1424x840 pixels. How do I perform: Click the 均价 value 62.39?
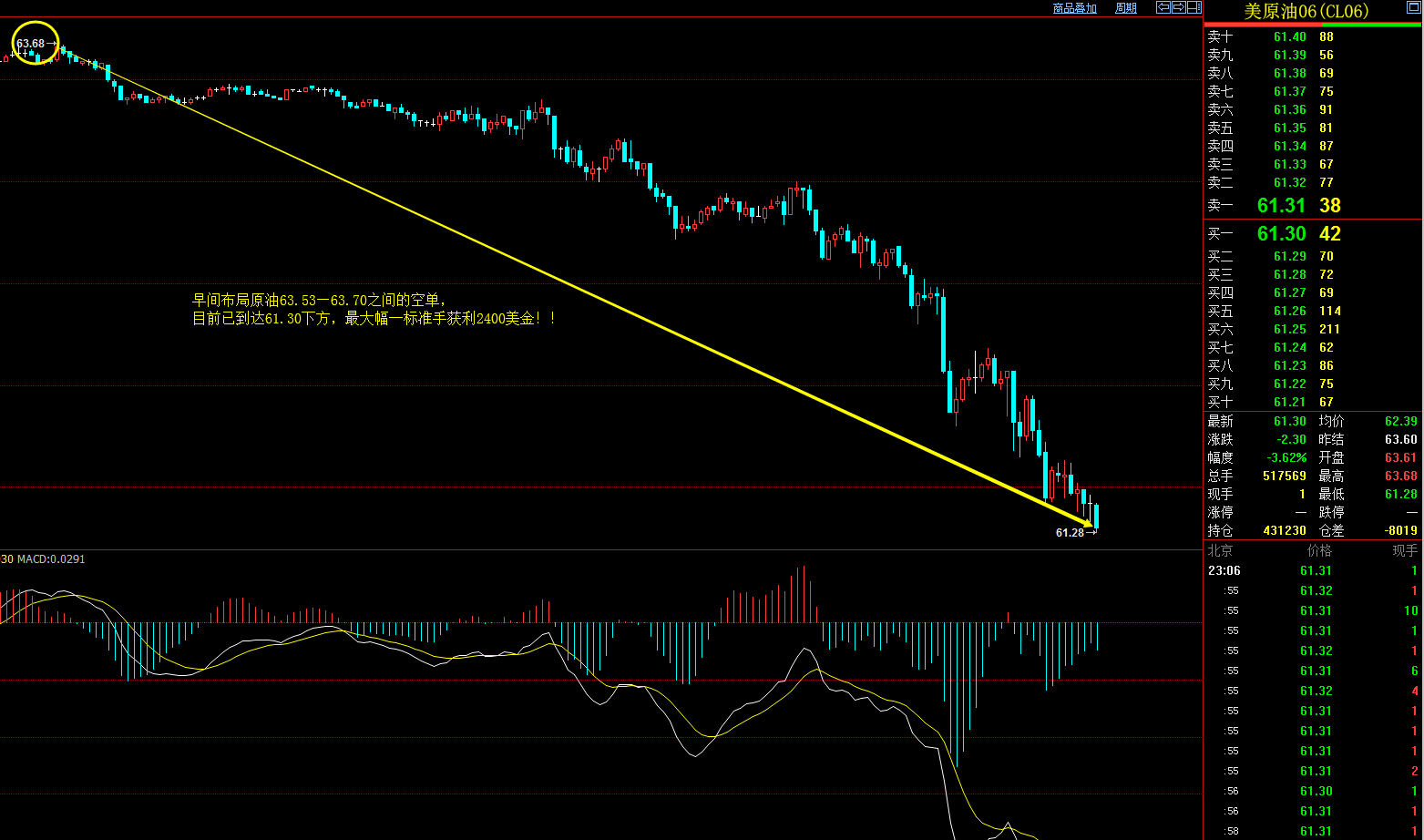coord(1401,422)
